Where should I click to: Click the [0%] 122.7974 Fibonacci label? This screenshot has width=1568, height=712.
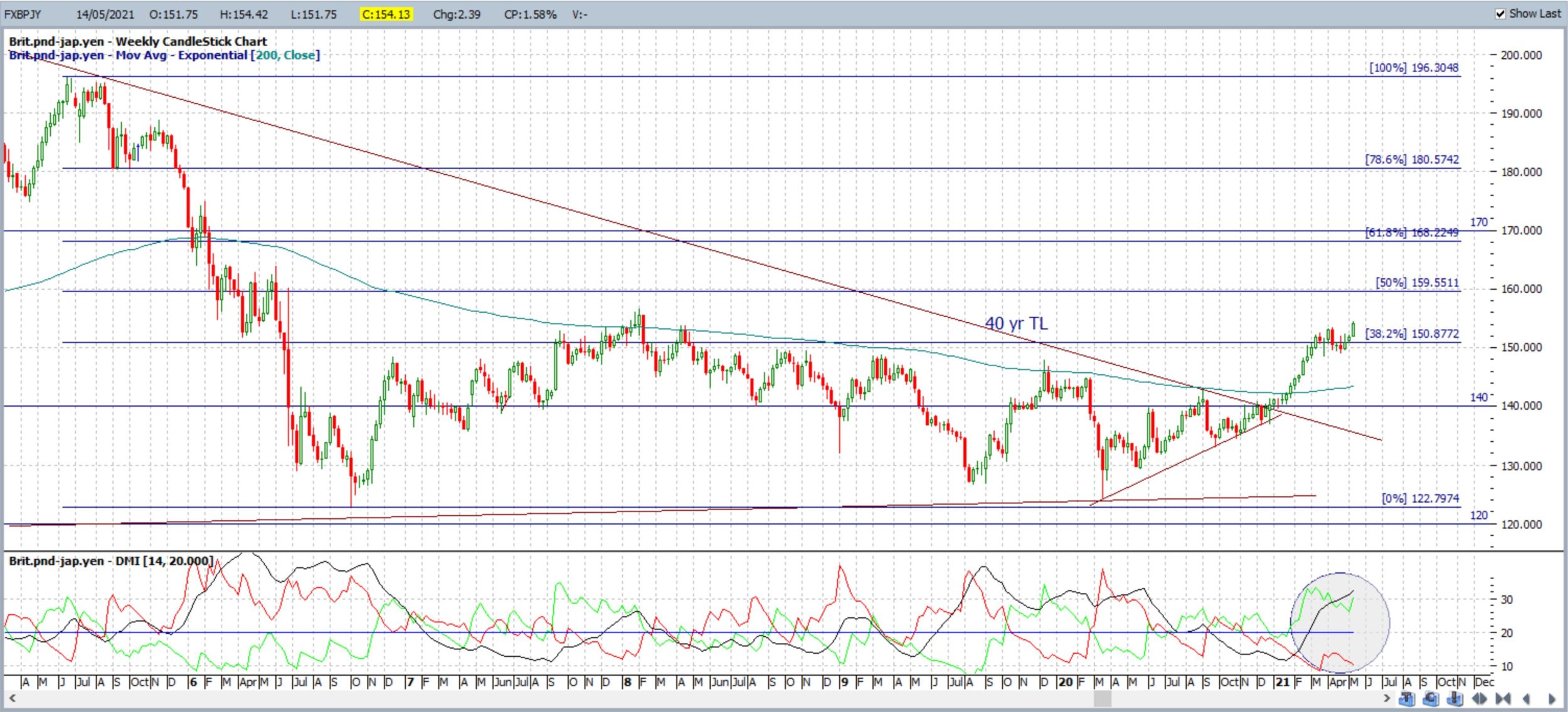pos(1420,499)
